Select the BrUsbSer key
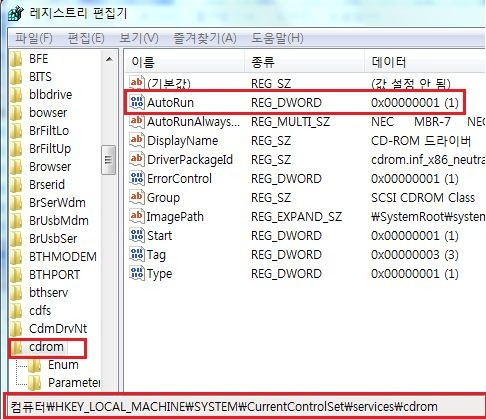Image resolution: width=486 pixels, height=419 pixels. click(53, 239)
